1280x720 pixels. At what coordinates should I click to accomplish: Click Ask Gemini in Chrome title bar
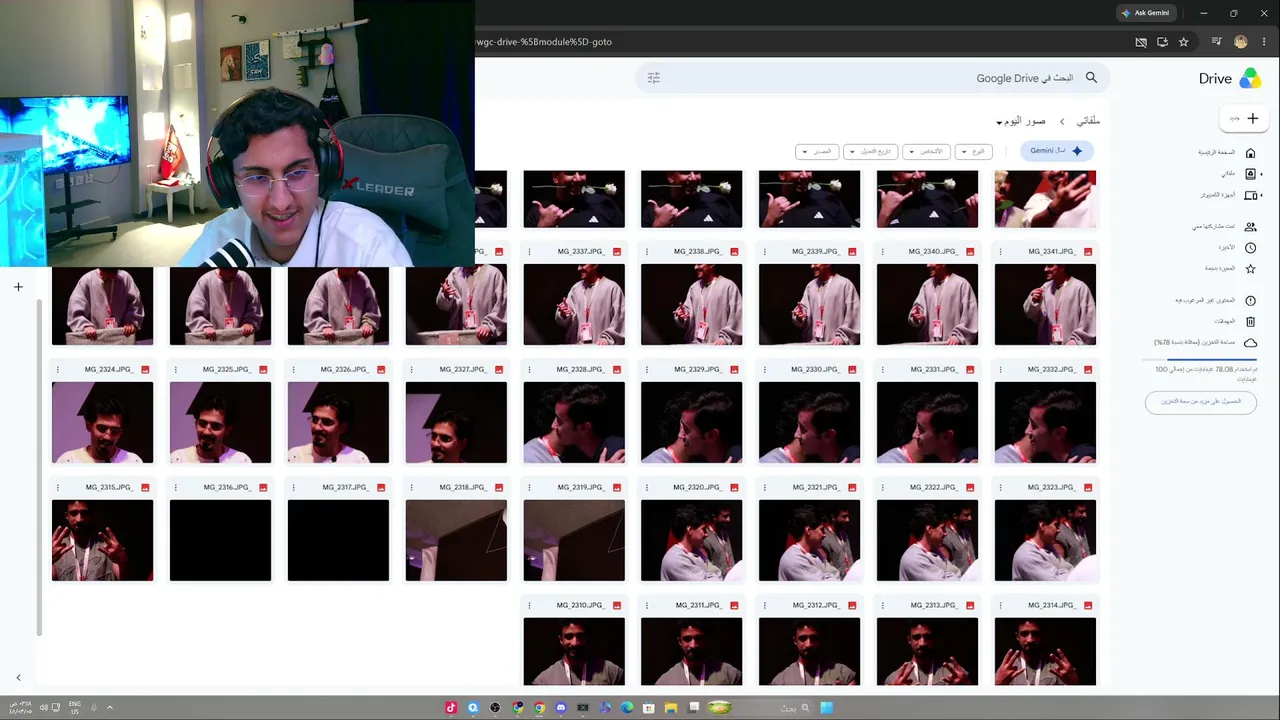1146,13
